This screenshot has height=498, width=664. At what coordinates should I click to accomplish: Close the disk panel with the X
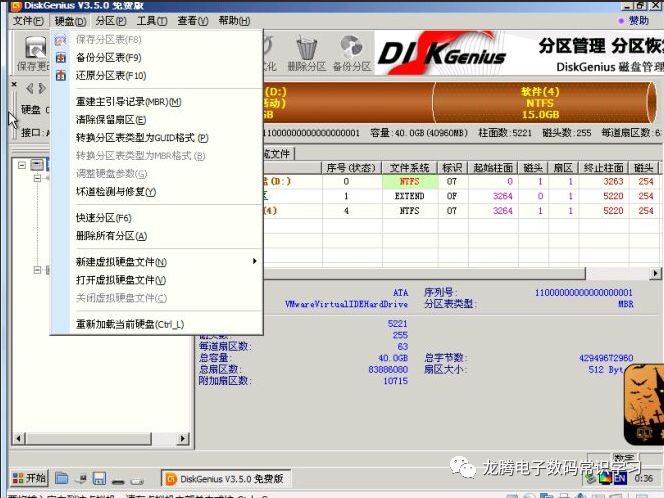click(14, 84)
